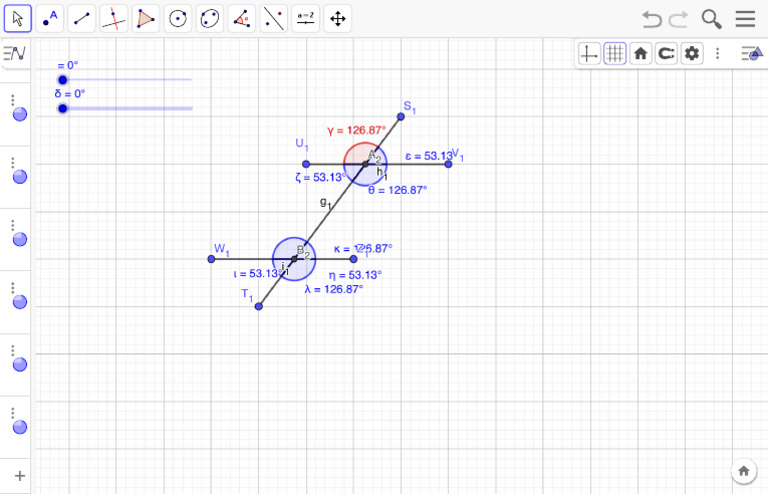Toggle grid display in style bar
The image size is (768, 494).
615,53
